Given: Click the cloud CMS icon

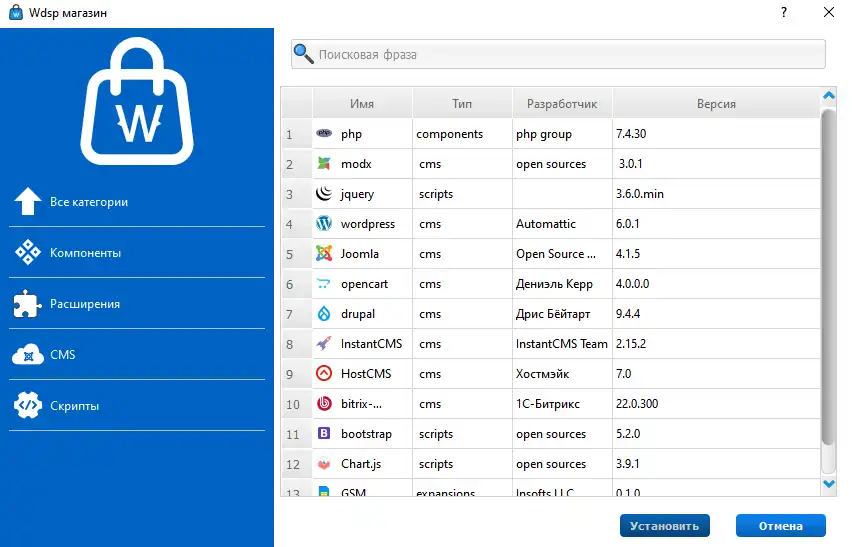Looking at the screenshot, I should [x=28, y=355].
